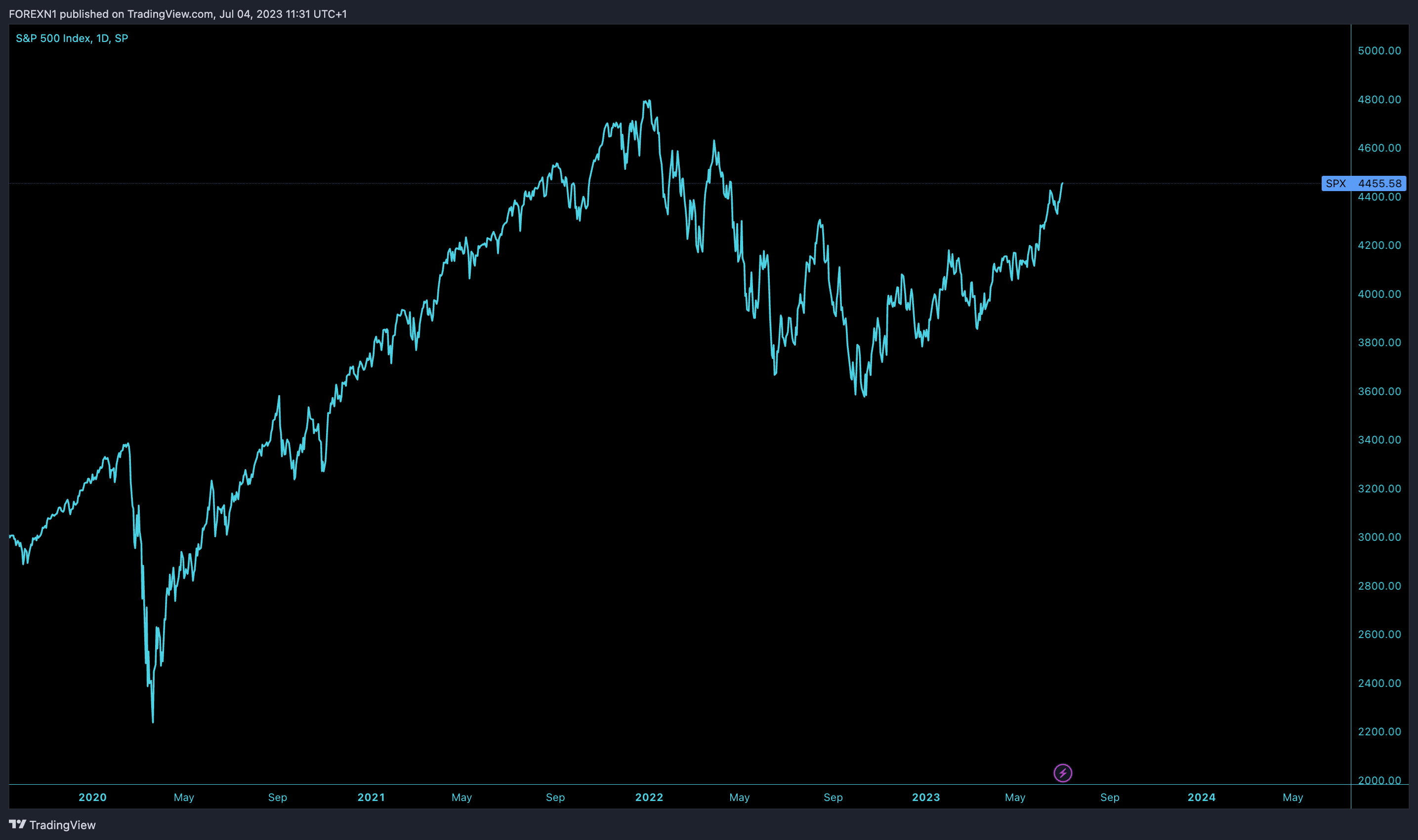Click the 2400.00 price axis label
This screenshot has height=840, width=1418.
(1379, 683)
